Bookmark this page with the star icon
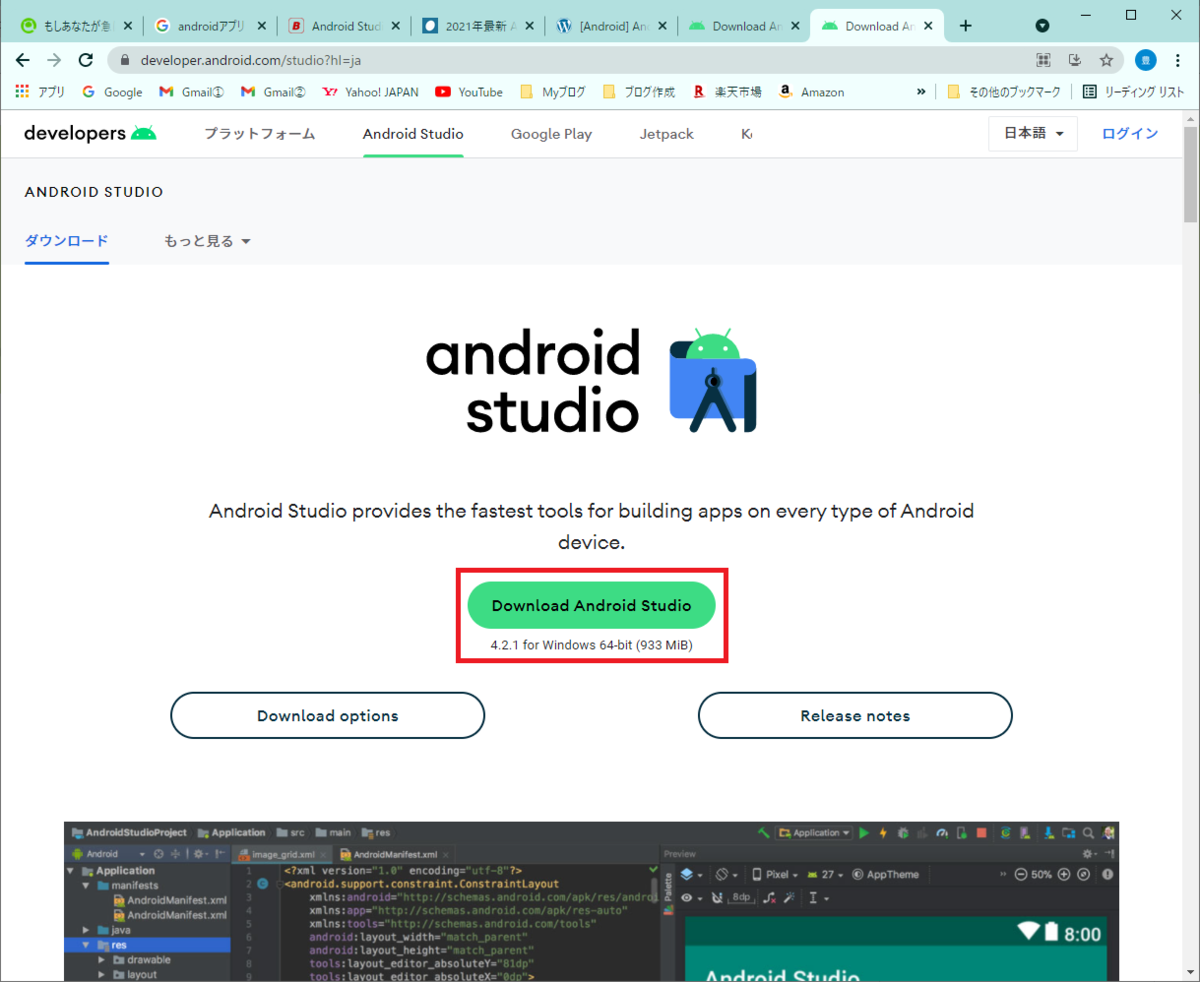1200x982 pixels. coord(1106,60)
